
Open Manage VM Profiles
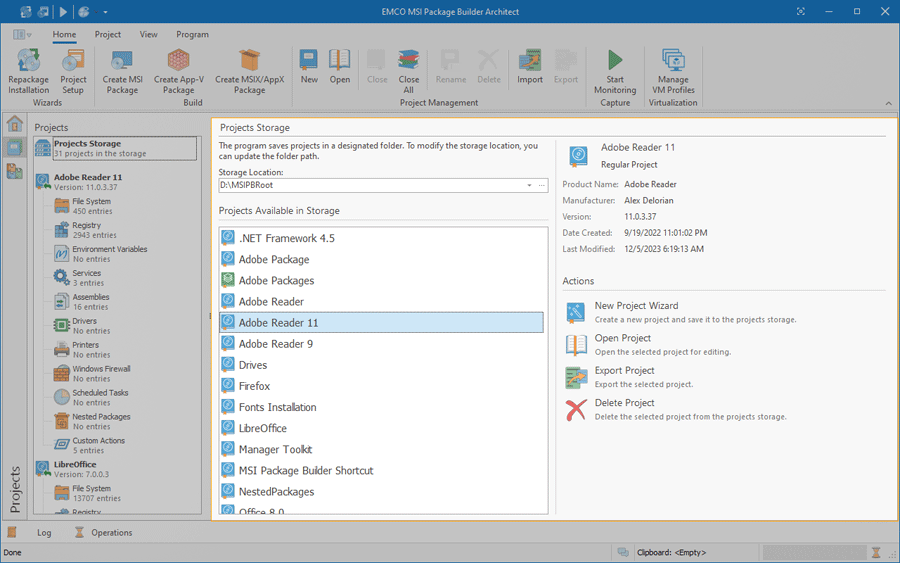click(x=673, y=71)
